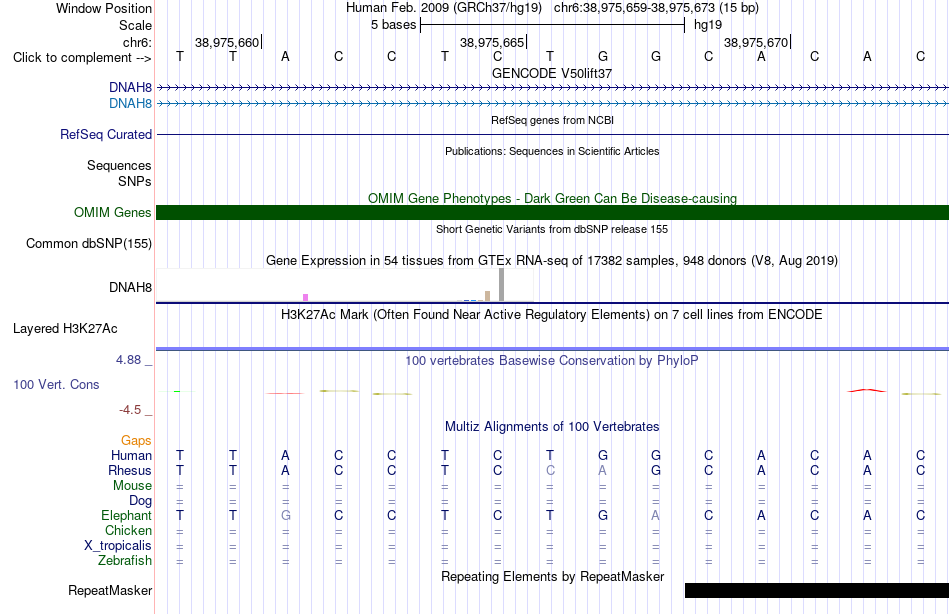The width and height of the screenshot is (950, 614).
Task: Click 'Publications: Sequences in Scientific Articles' title
Action: (x=552, y=151)
